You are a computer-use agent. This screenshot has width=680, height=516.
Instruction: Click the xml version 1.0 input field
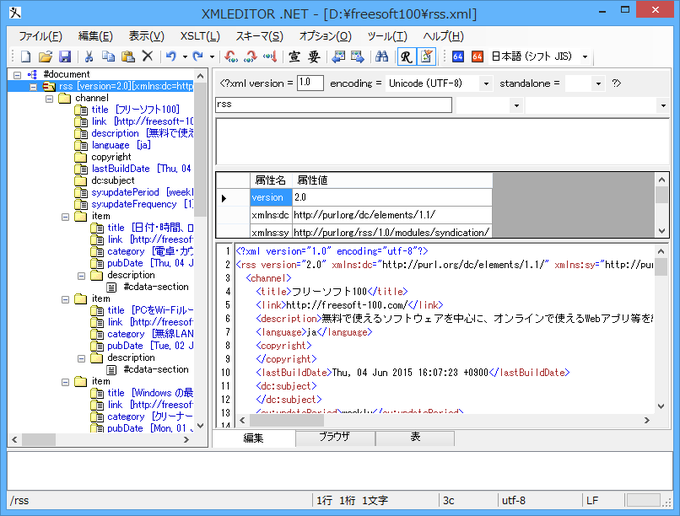310,83
